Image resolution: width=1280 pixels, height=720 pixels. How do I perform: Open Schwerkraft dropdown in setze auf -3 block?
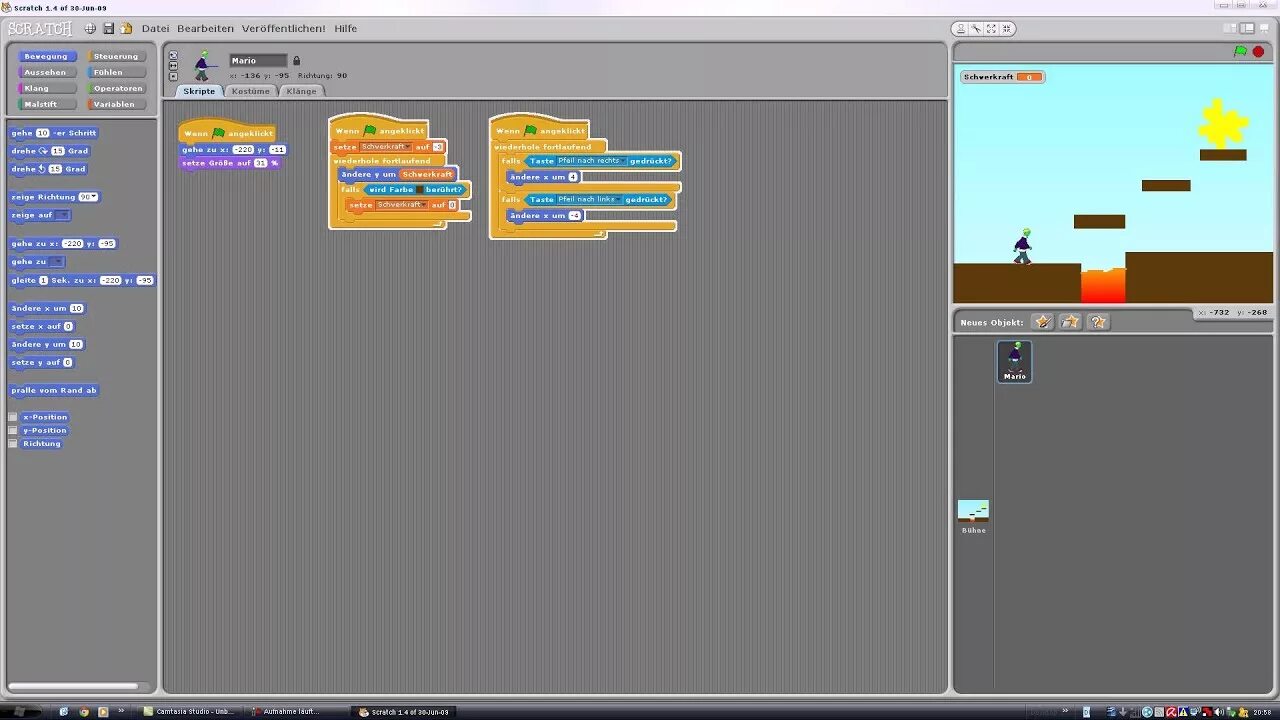tap(386, 147)
